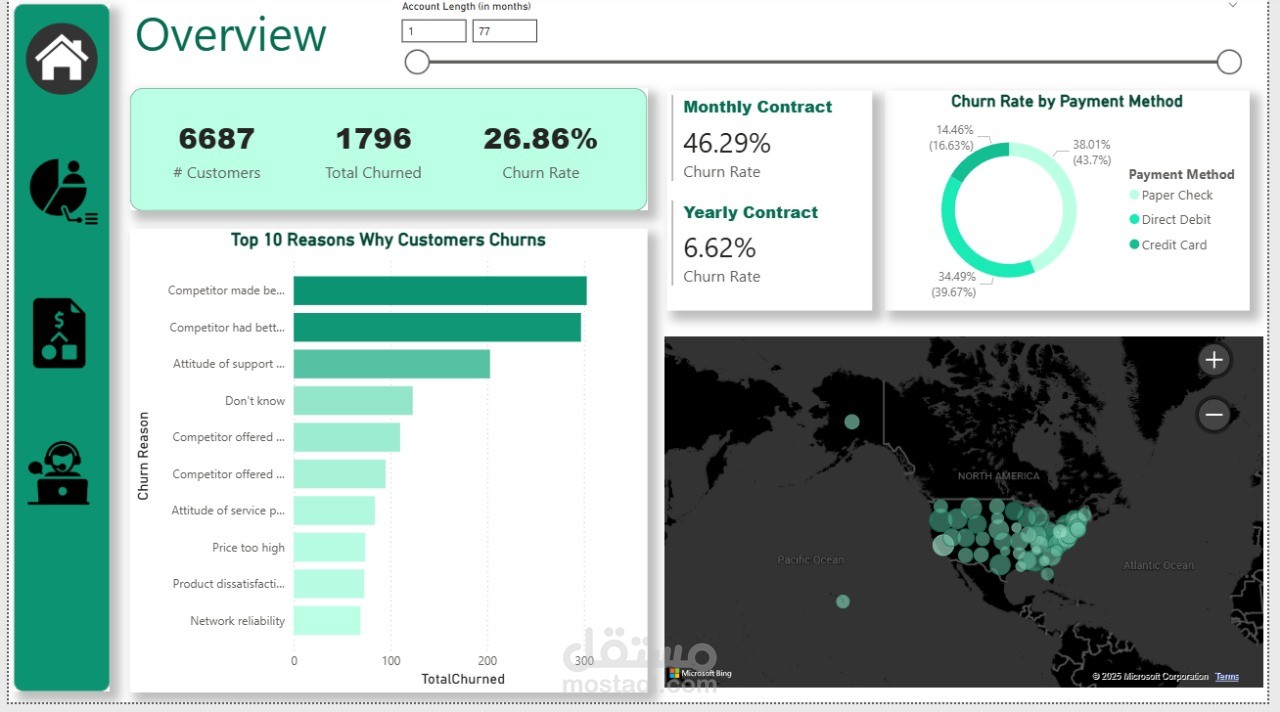Image resolution: width=1280 pixels, height=712 pixels.
Task: Toggle the Paper Check legend item
Action: [x=1176, y=195]
